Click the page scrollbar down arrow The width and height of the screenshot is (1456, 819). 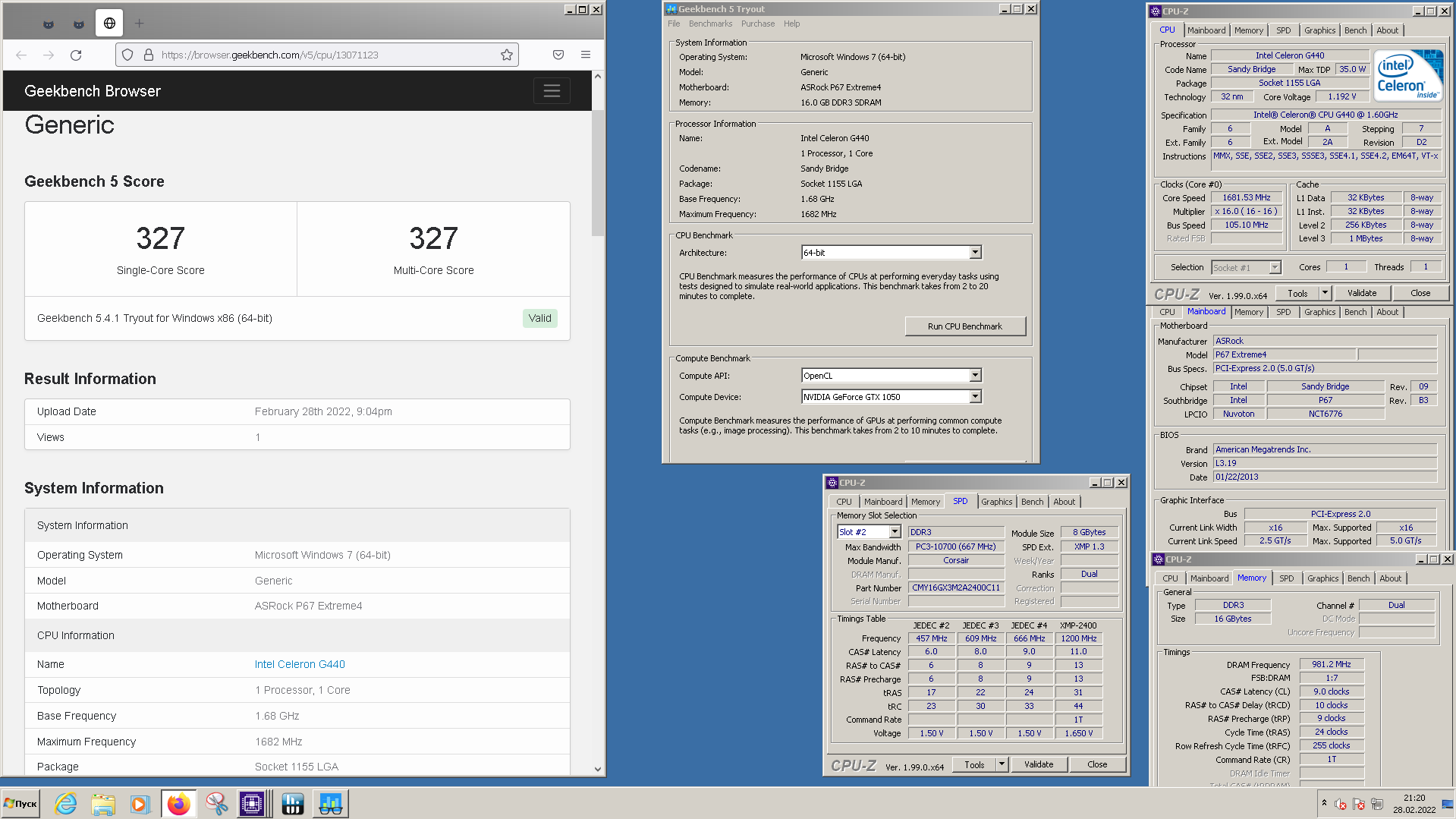click(598, 769)
